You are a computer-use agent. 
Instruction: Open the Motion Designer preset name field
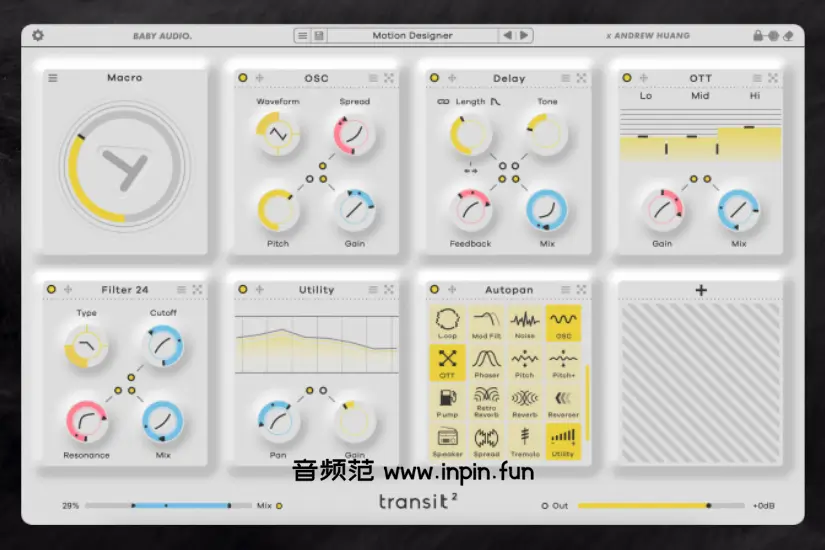[412, 35]
